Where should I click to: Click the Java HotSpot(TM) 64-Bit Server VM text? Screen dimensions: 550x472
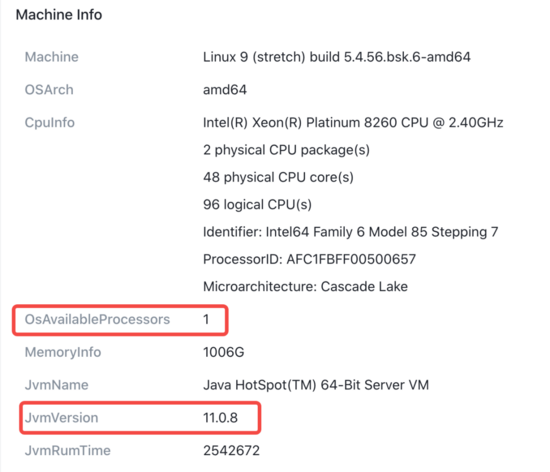pos(316,385)
